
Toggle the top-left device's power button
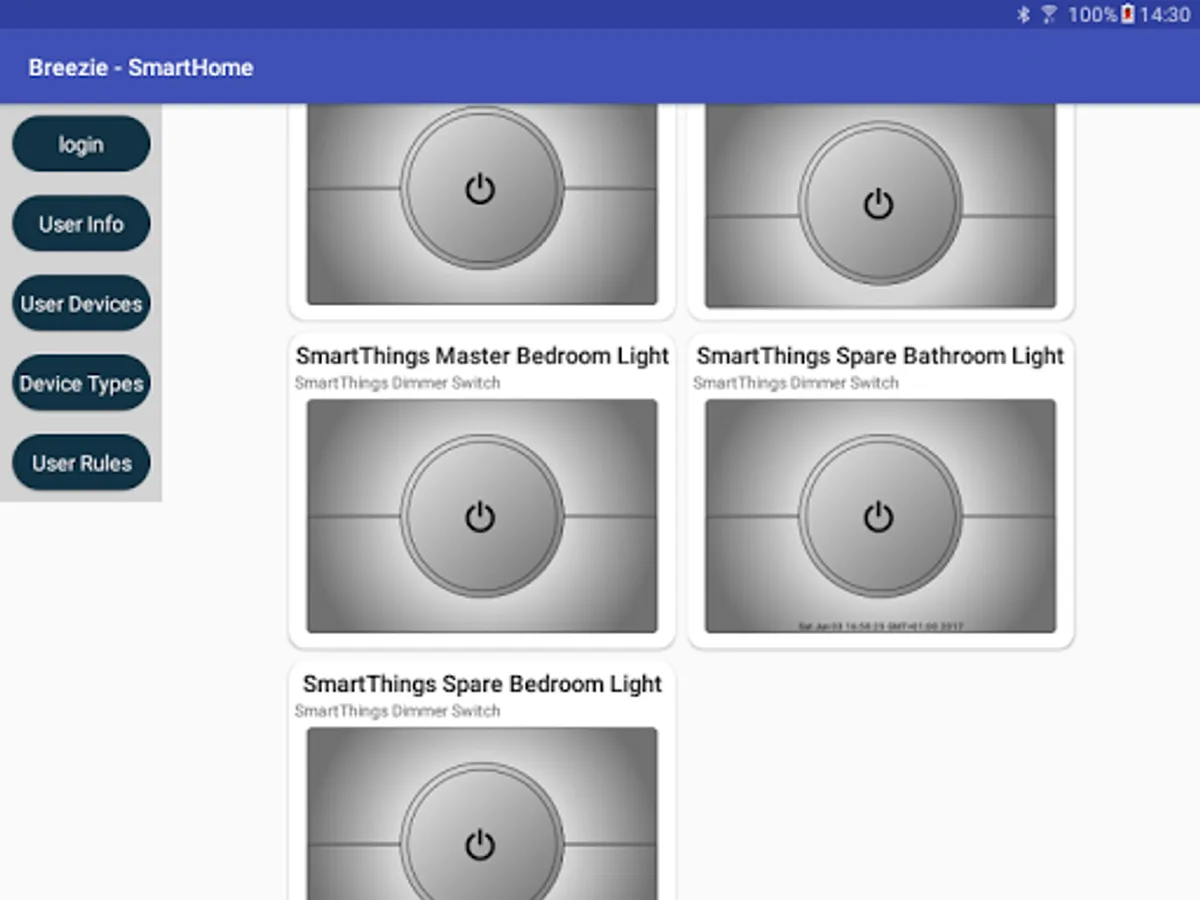[x=482, y=188]
